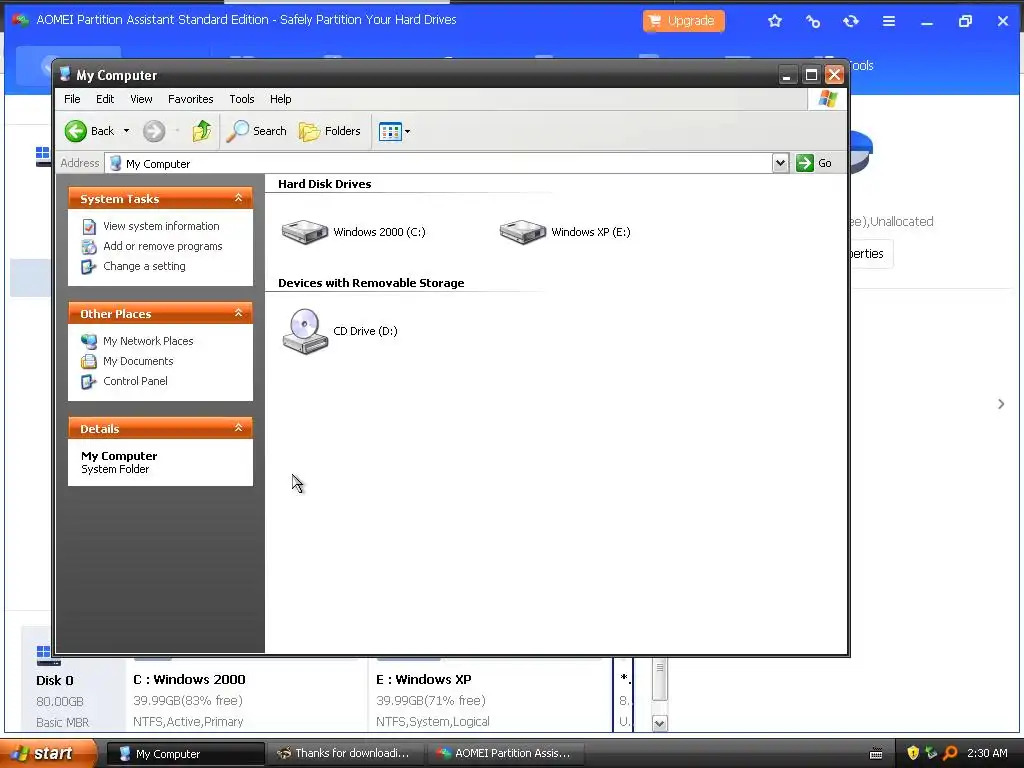Open the Tools menu
The image size is (1024, 768).
tap(242, 99)
